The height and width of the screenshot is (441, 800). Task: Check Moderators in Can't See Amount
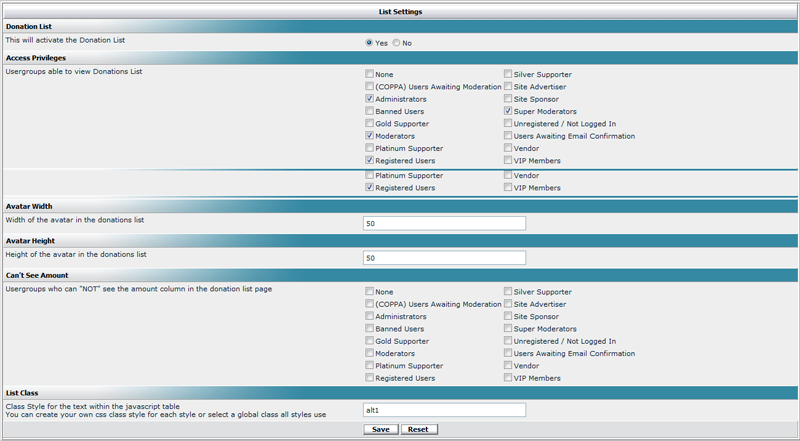(369, 353)
